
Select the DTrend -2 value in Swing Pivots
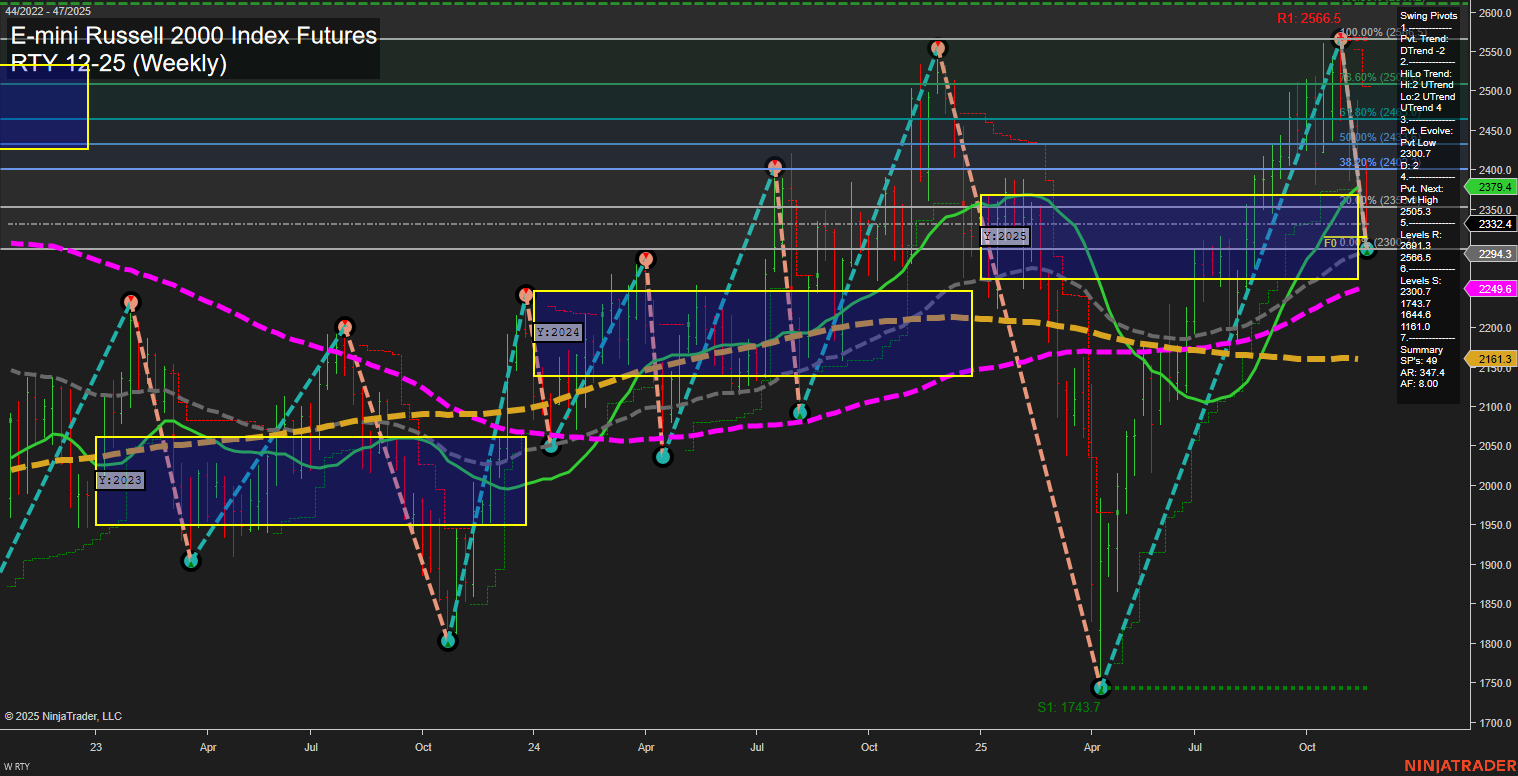[1422, 50]
